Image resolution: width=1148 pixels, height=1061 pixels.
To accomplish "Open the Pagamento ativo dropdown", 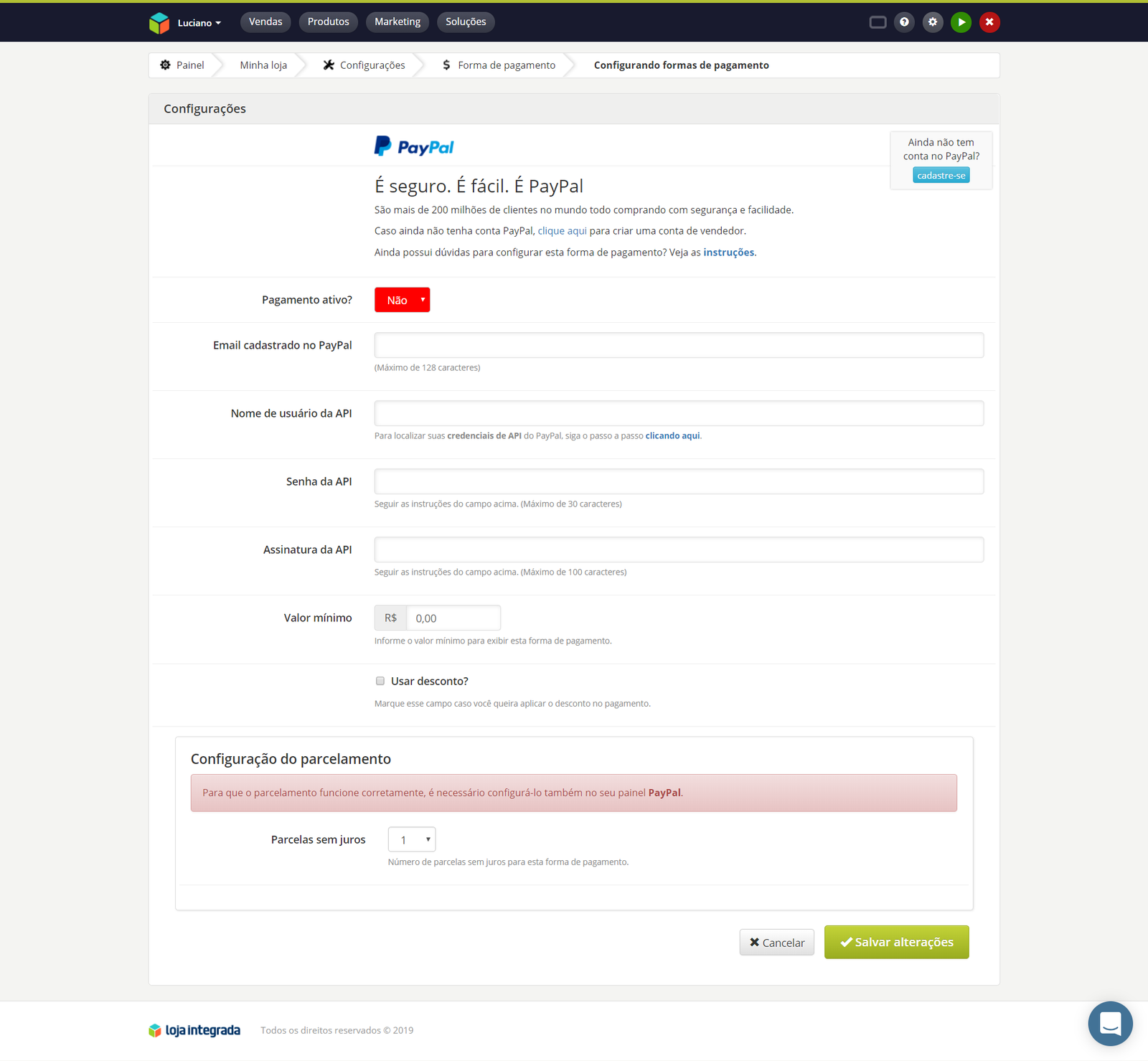I will pos(402,300).
